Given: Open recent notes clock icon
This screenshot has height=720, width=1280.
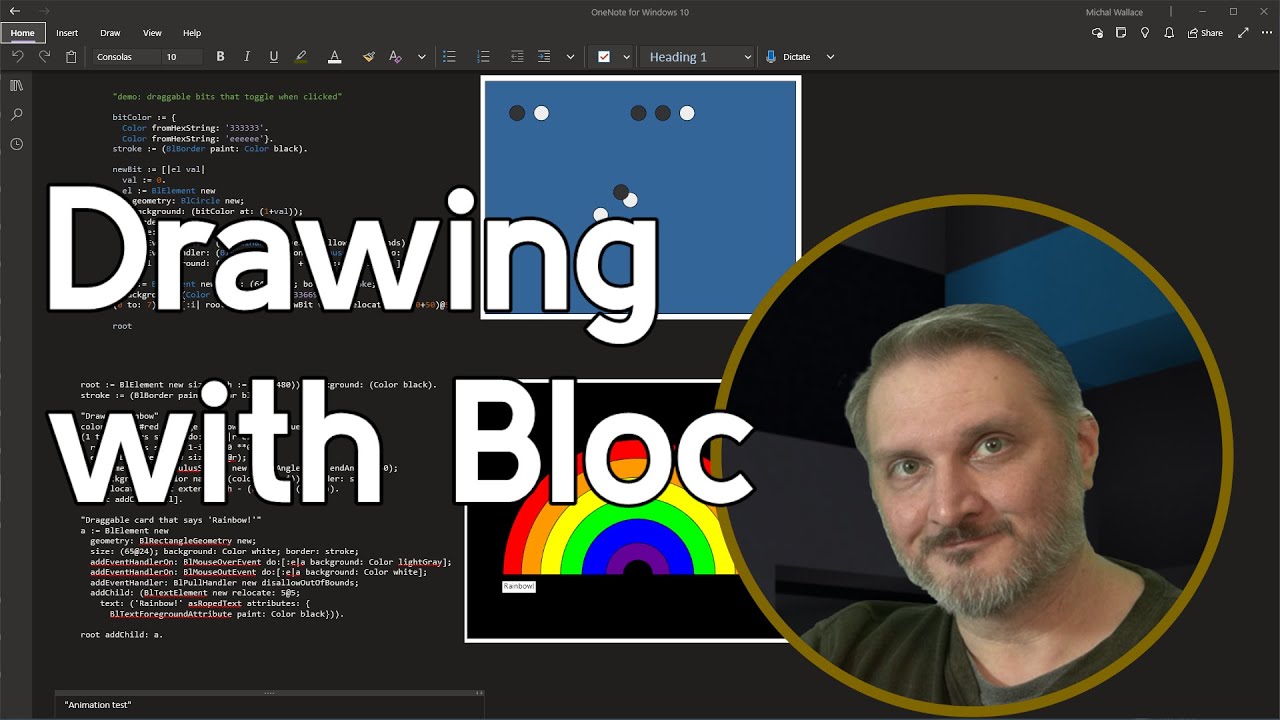Looking at the screenshot, I should [x=16, y=144].
